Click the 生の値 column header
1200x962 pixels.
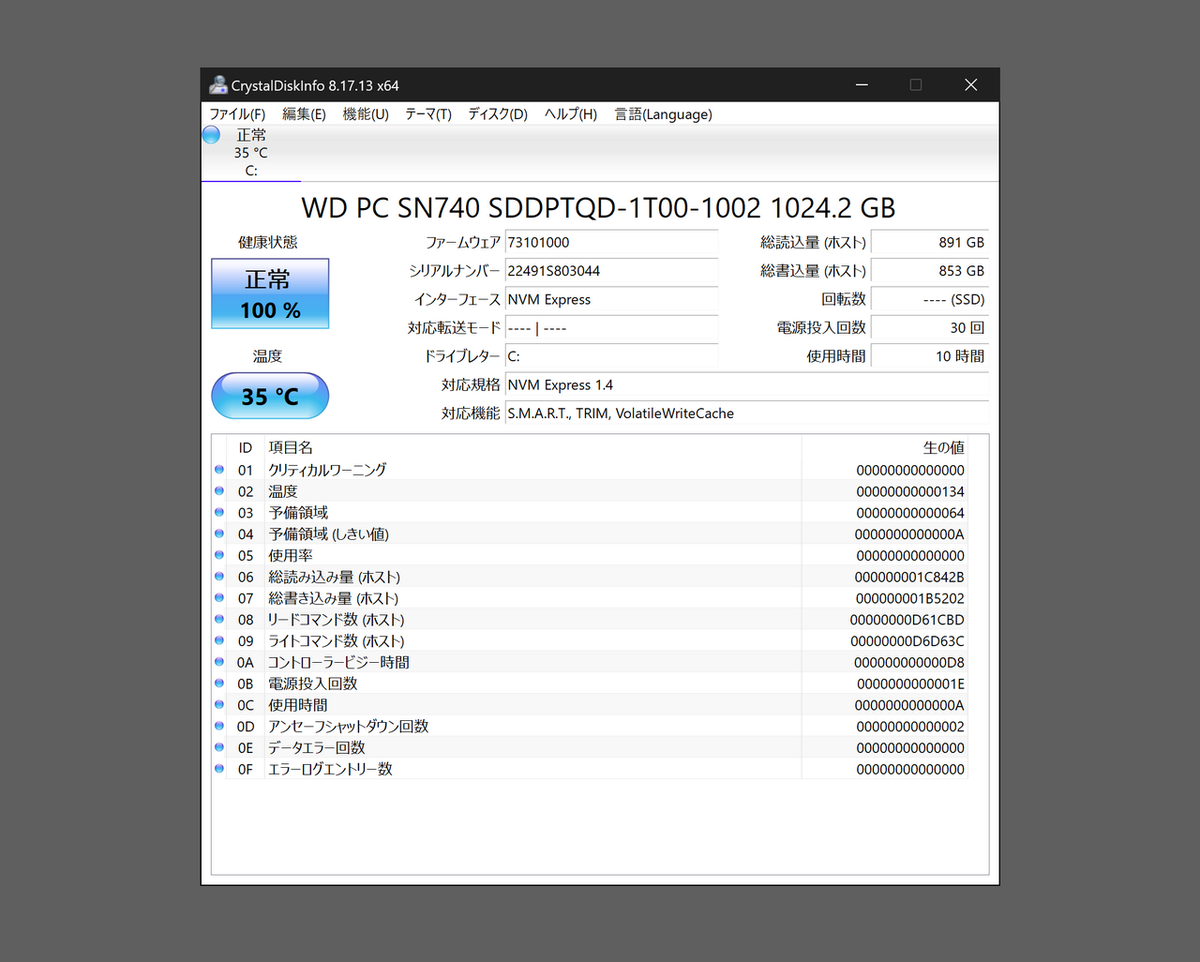click(x=885, y=447)
